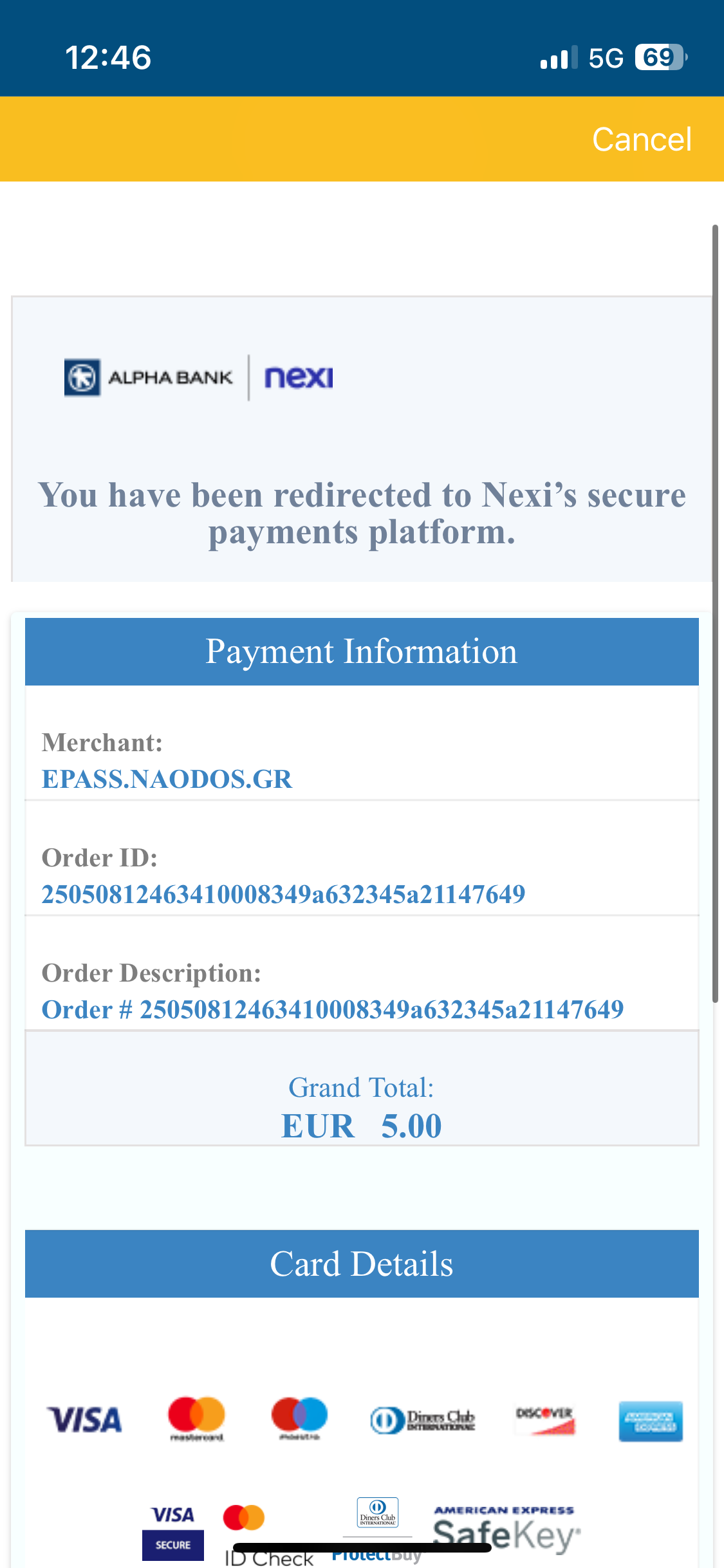Click the Alpha Bank logo

coord(149,377)
